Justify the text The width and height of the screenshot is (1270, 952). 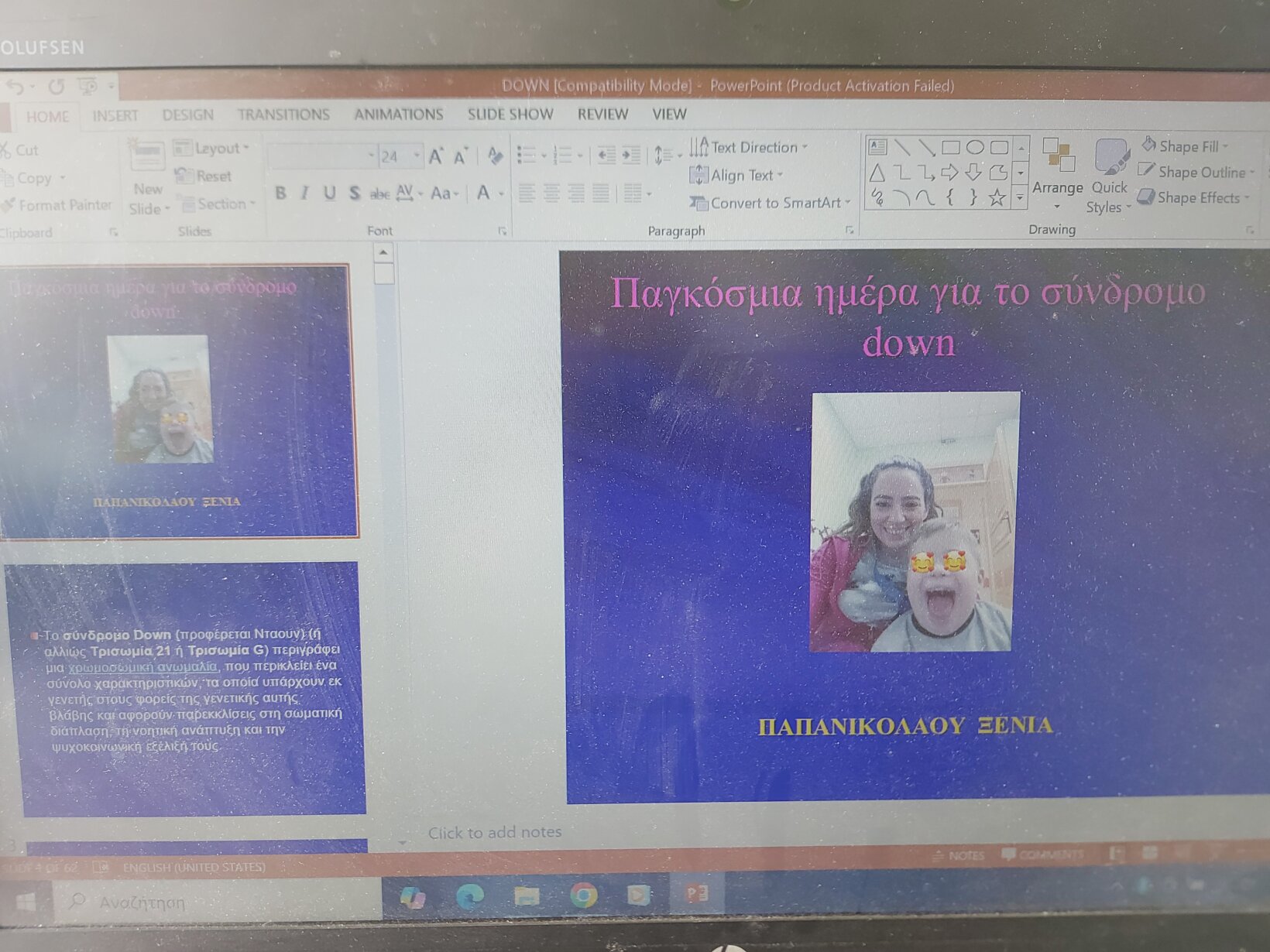601,192
